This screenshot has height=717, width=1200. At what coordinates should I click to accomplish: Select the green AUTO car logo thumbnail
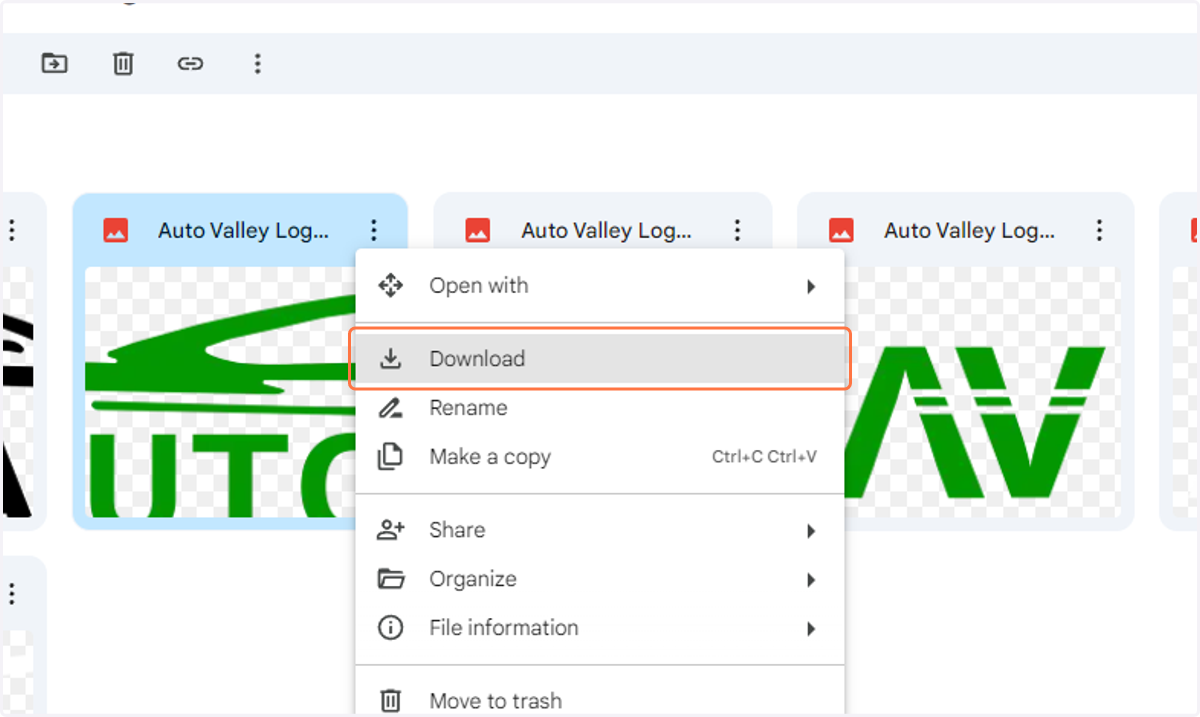[x=220, y=392]
